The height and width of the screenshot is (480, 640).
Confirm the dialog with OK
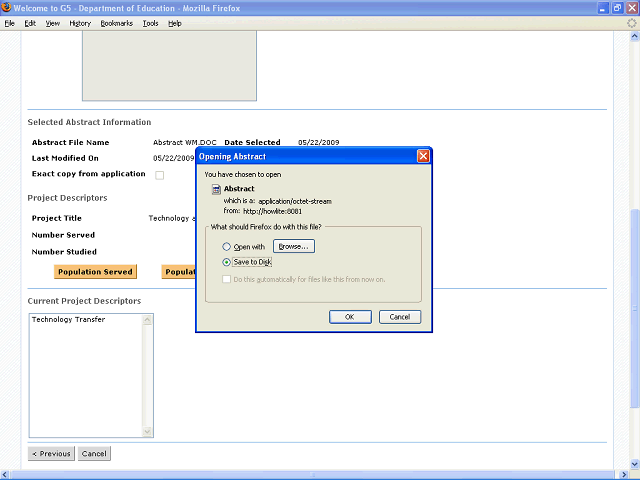click(x=350, y=317)
